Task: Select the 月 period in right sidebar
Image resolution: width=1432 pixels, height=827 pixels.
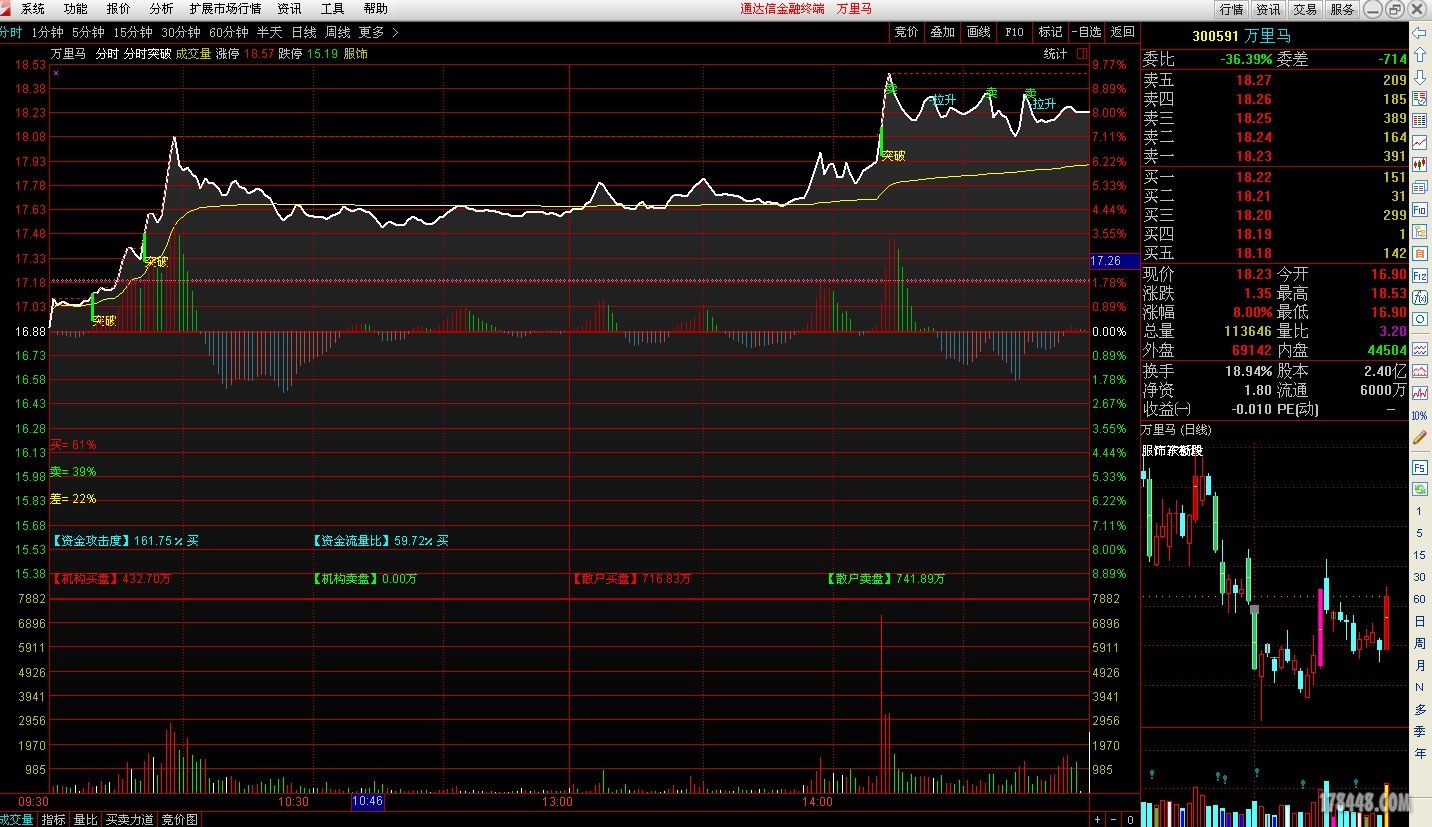Action: click(x=1419, y=666)
